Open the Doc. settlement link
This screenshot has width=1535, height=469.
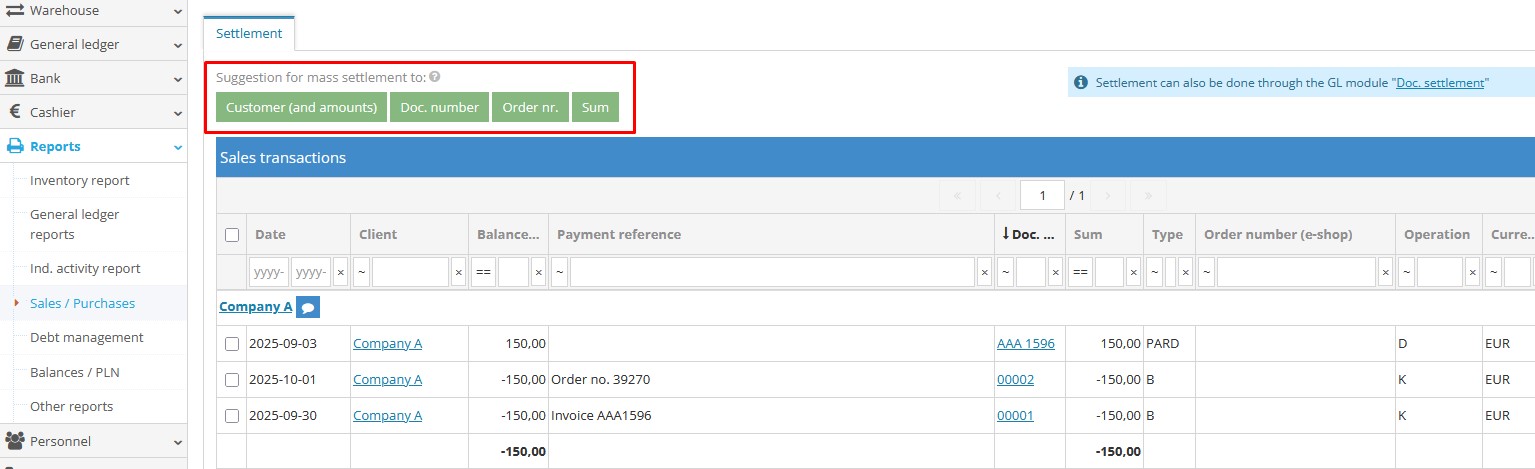pos(1440,83)
